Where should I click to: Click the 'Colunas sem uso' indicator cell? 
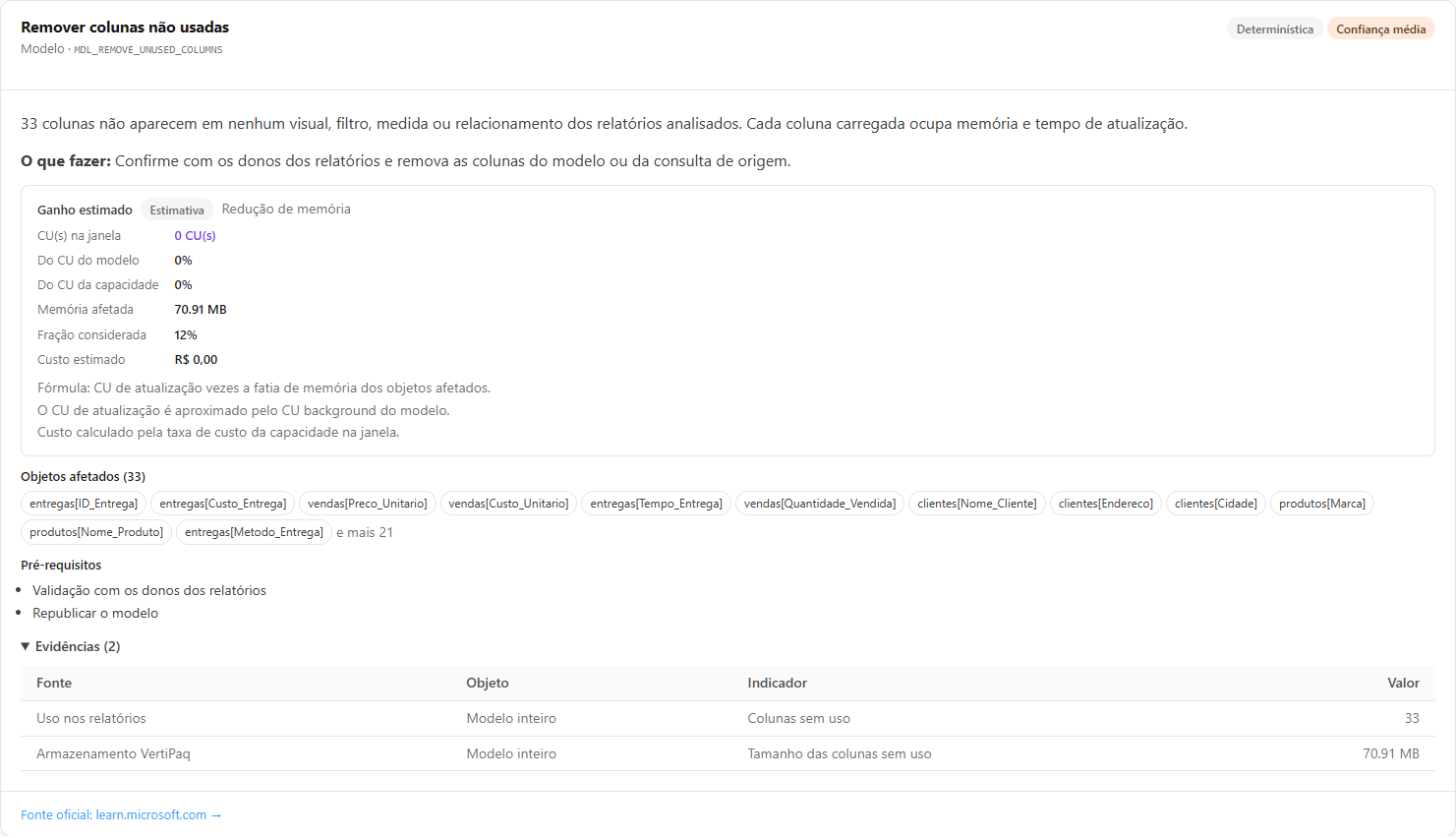pos(799,719)
